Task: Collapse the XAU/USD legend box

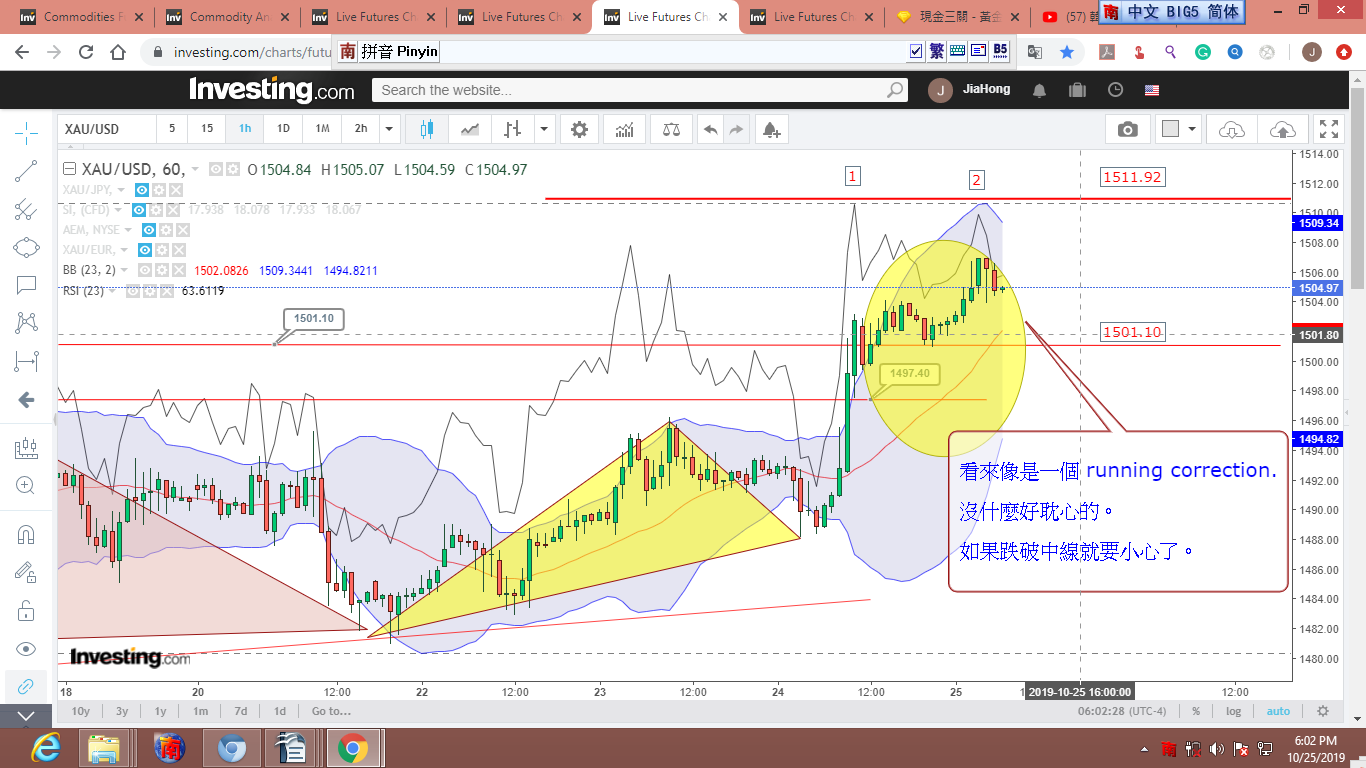Action: [x=68, y=169]
